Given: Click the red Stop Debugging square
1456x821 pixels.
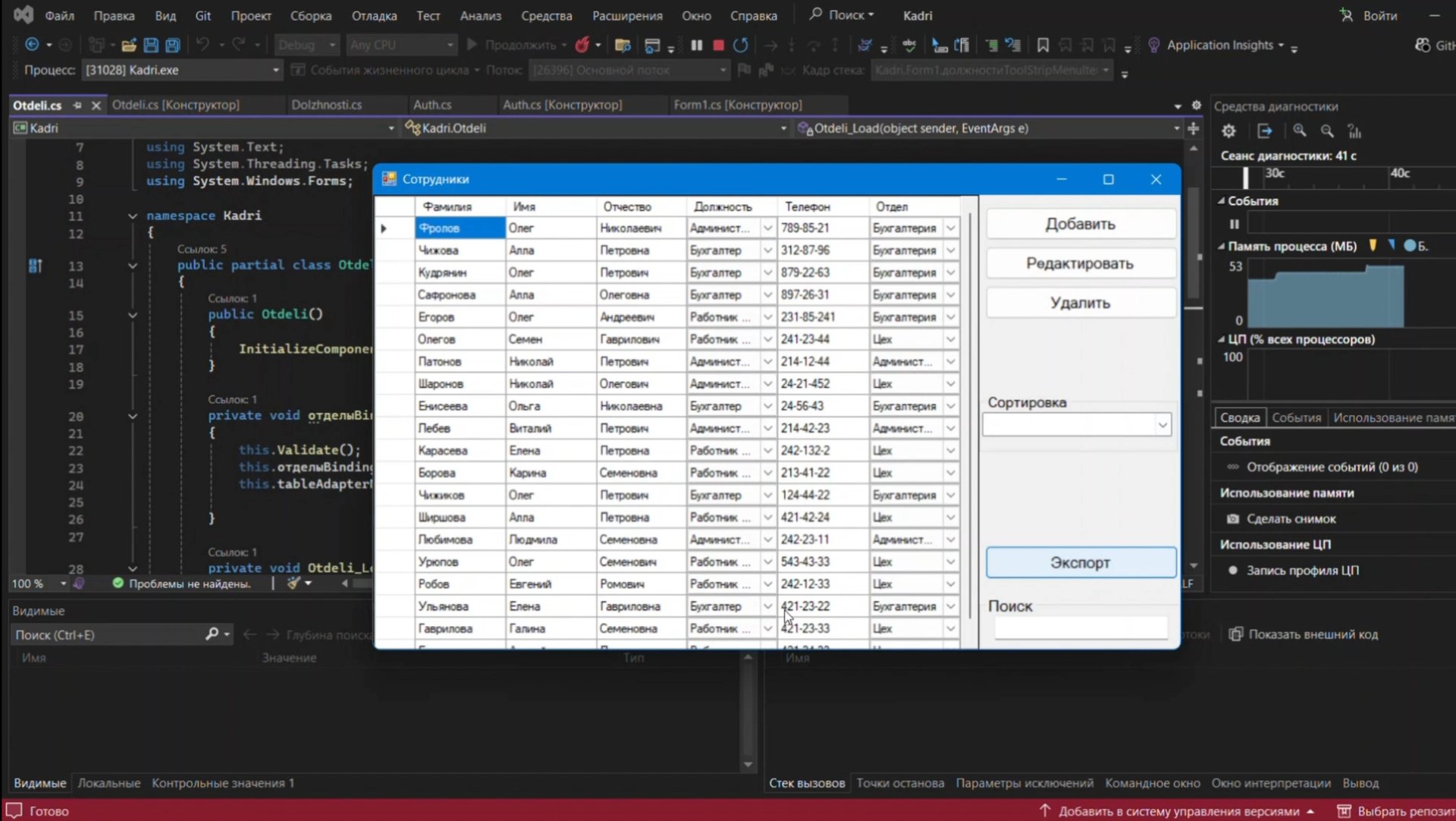Looking at the screenshot, I should (x=718, y=46).
